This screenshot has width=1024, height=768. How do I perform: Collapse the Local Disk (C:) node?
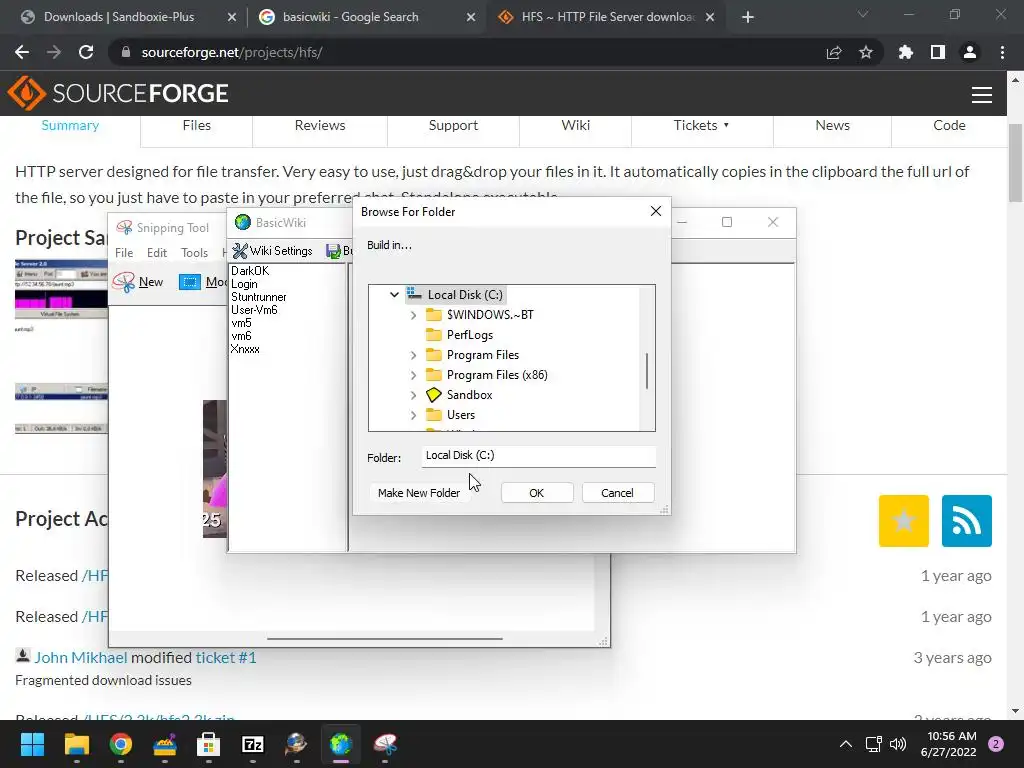pos(394,295)
